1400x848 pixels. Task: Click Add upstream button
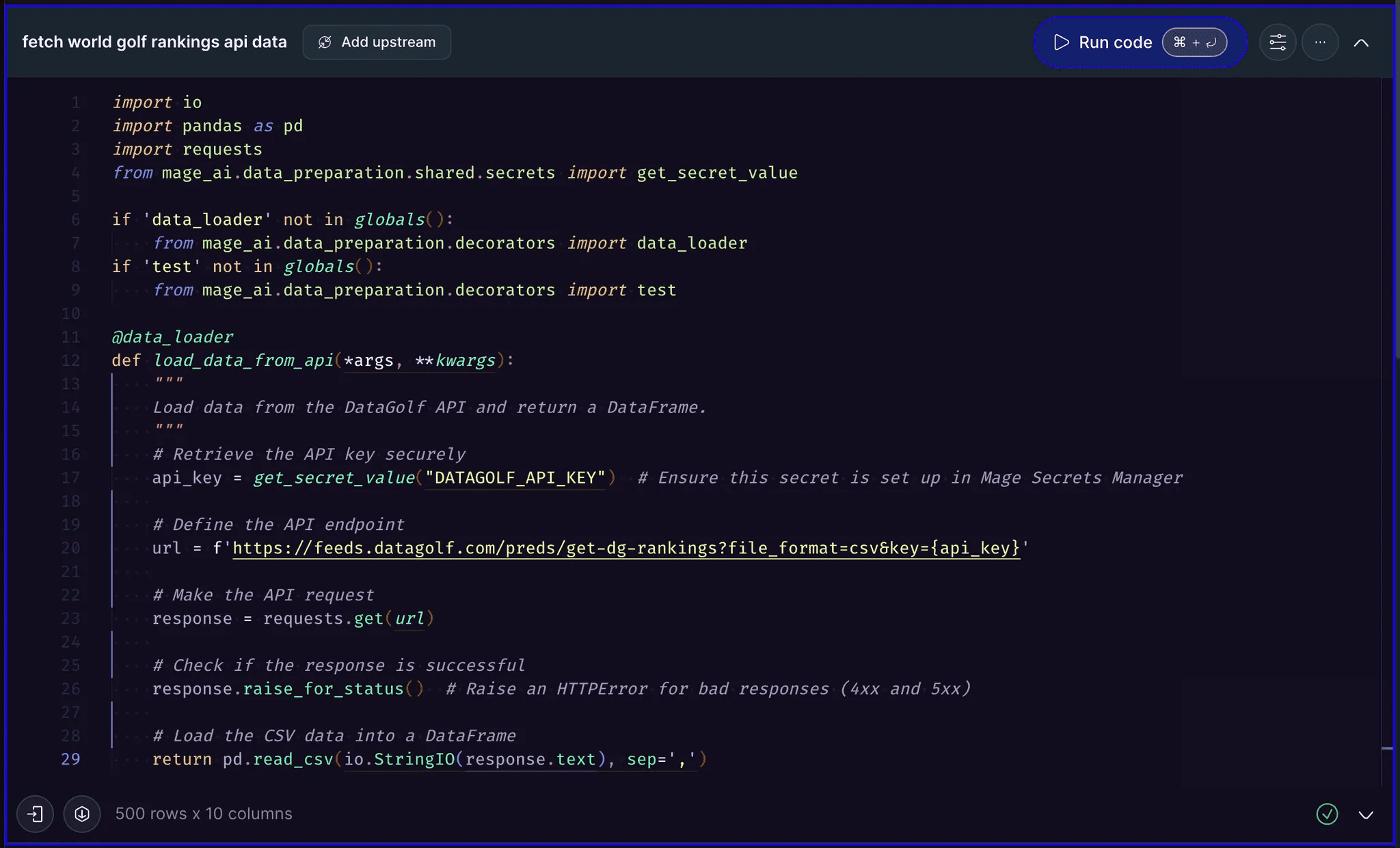pos(377,42)
